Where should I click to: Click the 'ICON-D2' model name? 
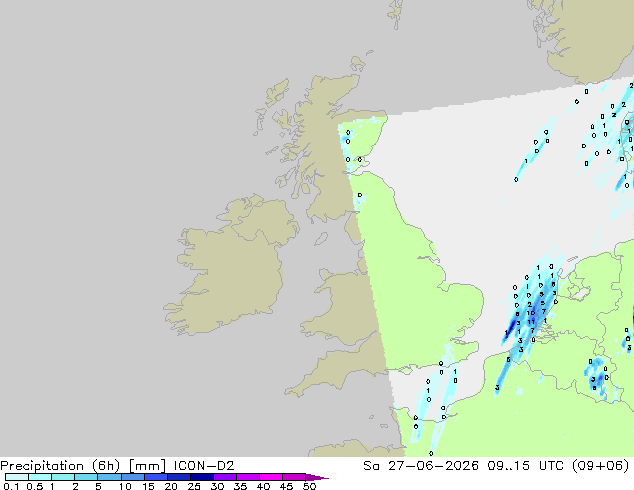(x=204, y=466)
